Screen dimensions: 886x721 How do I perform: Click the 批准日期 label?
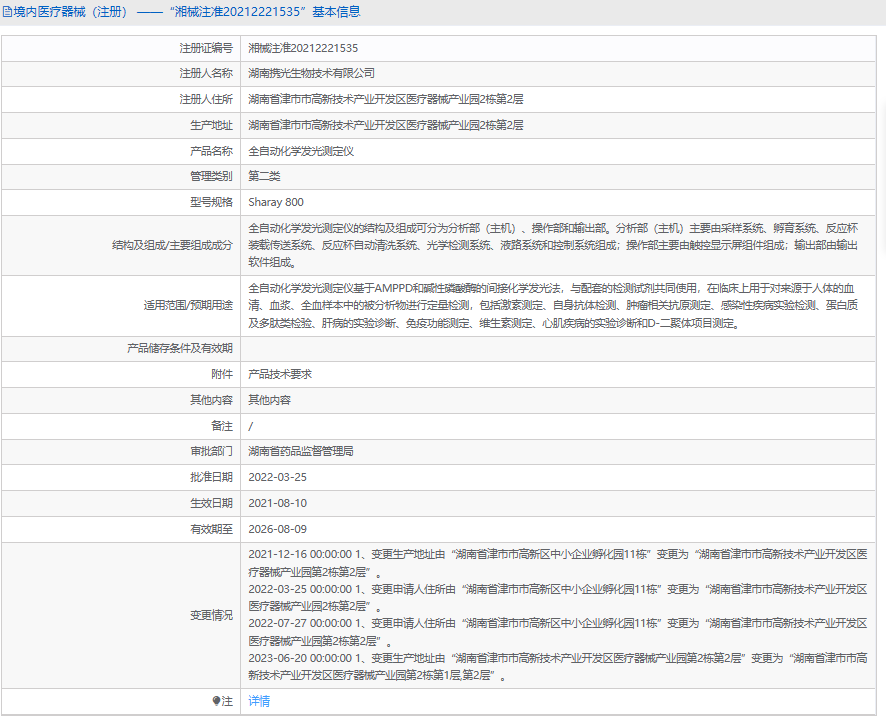click(x=211, y=477)
